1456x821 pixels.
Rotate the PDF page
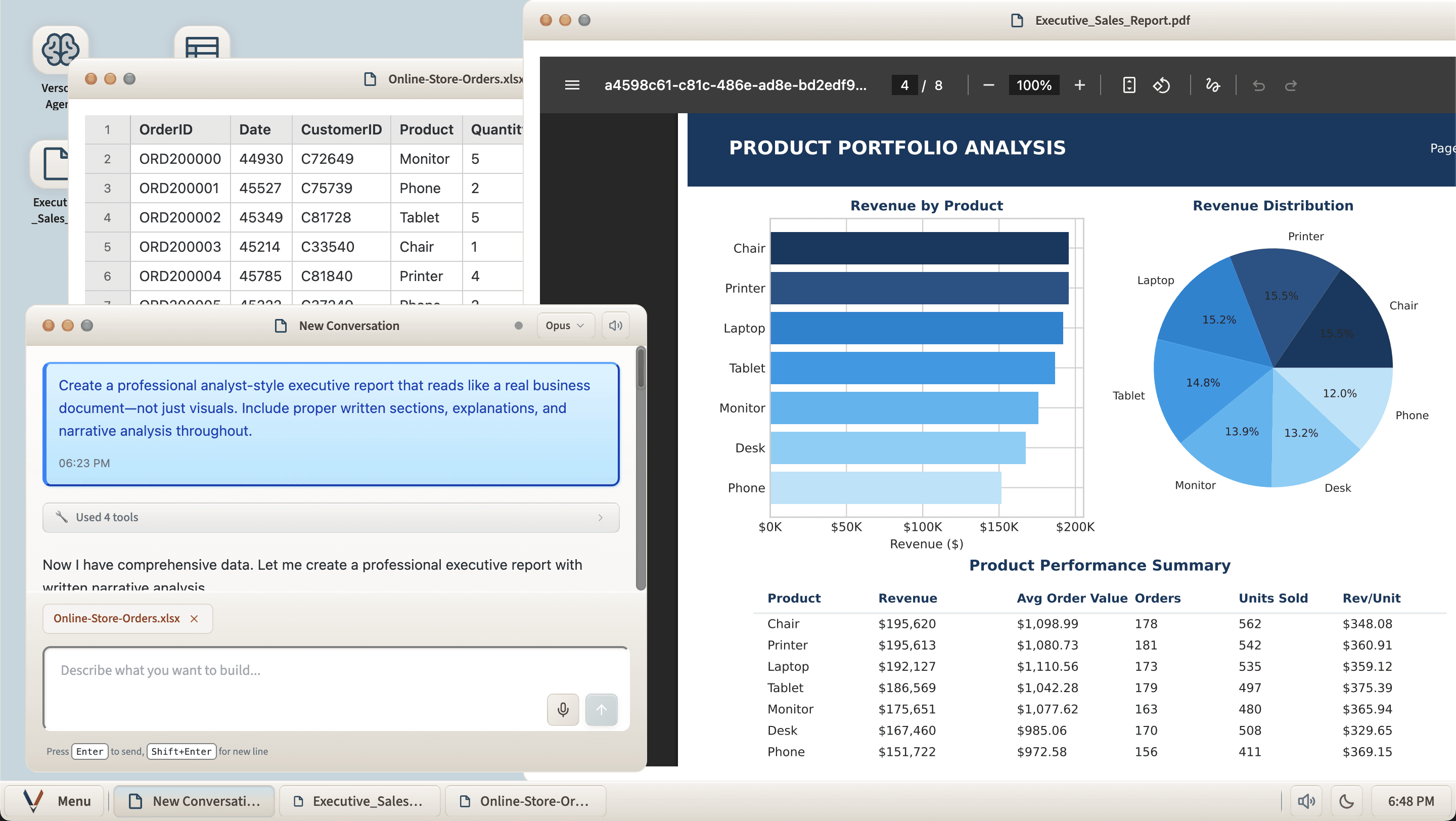pyautogui.click(x=1162, y=85)
